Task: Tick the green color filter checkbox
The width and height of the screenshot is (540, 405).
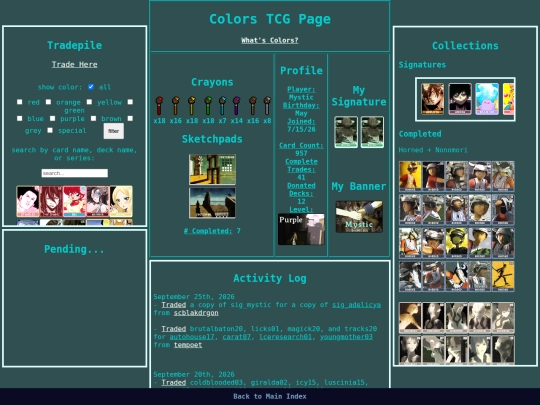Action: click(130, 102)
